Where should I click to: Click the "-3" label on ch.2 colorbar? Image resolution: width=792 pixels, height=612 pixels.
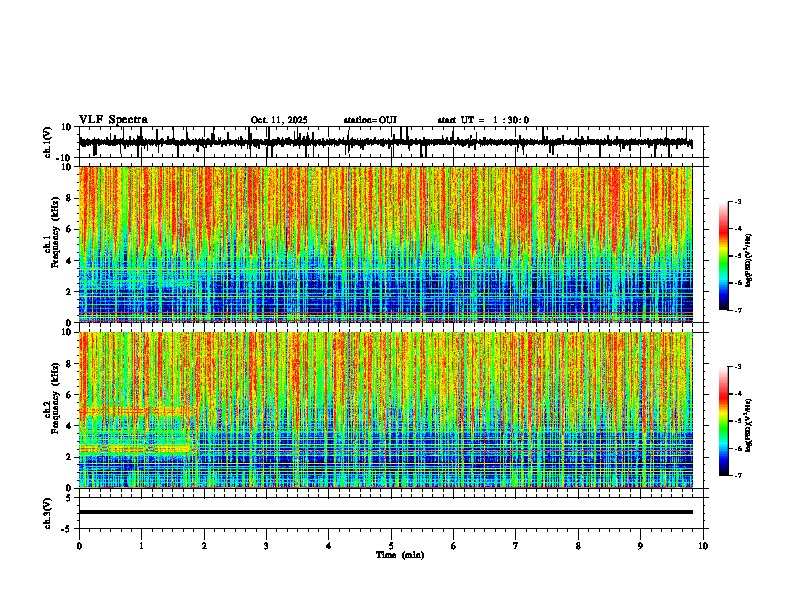(x=737, y=367)
